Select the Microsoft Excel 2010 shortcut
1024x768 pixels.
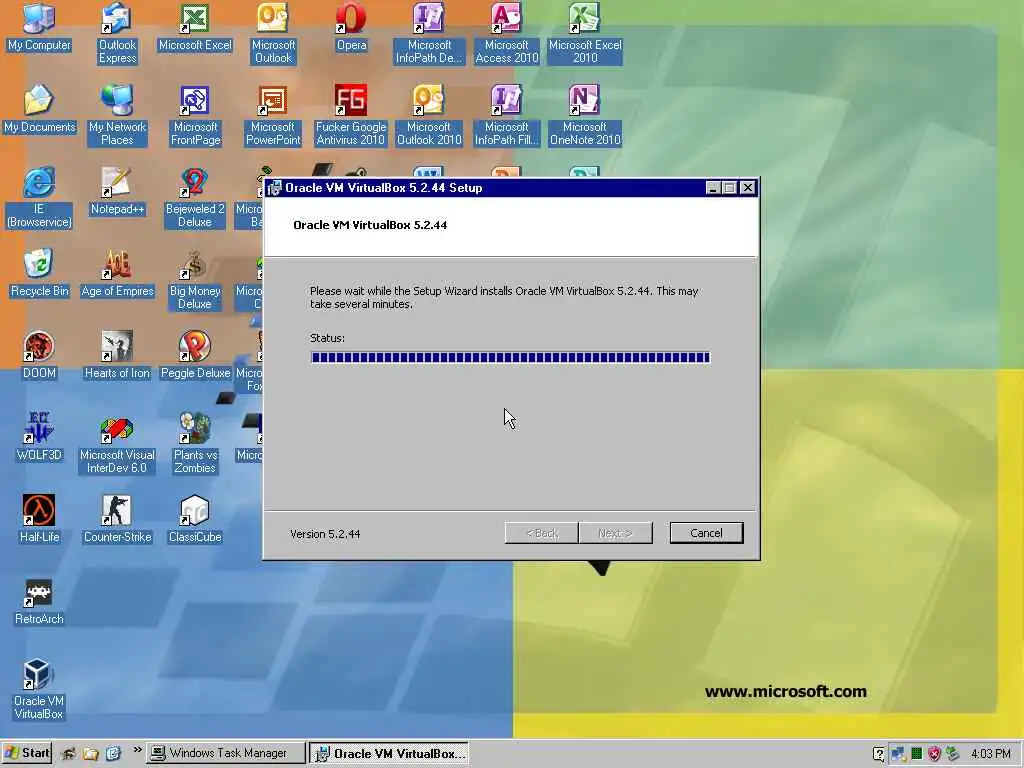click(x=585, y=33)
